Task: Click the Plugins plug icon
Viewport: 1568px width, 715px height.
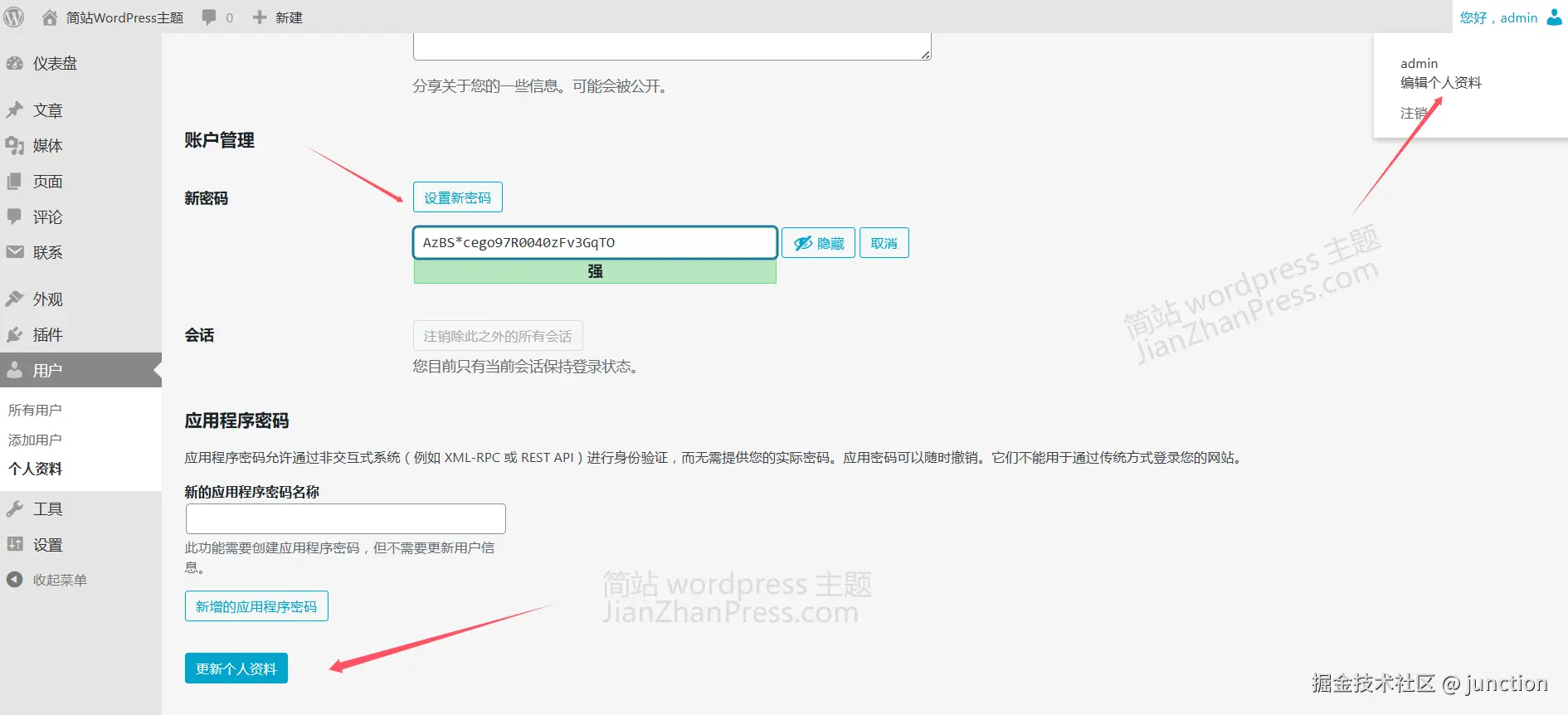Action: tap(15, 334)
